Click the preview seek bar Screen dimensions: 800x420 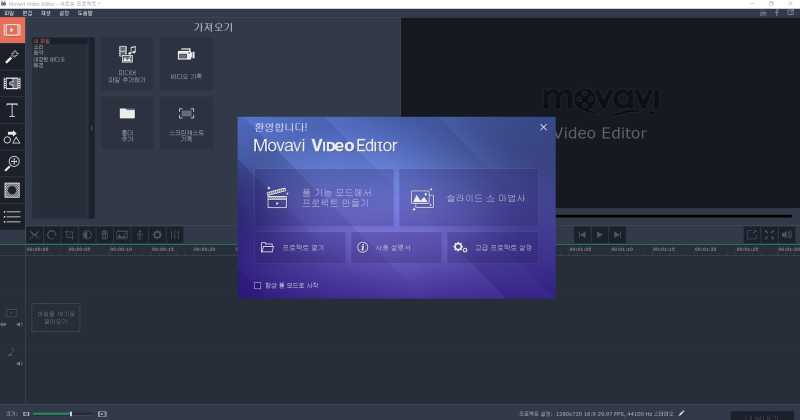(673, 216)
